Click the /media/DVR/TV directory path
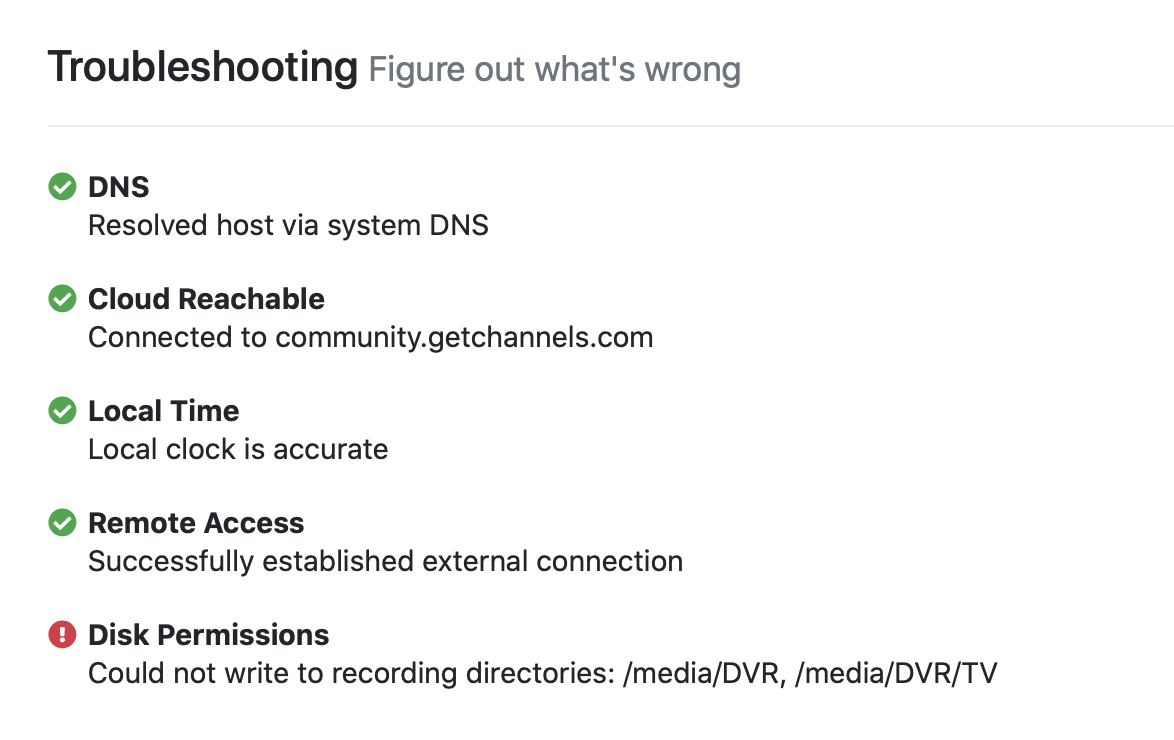Viewport: 1174px width, 740px height. click(x=896, y=673)
